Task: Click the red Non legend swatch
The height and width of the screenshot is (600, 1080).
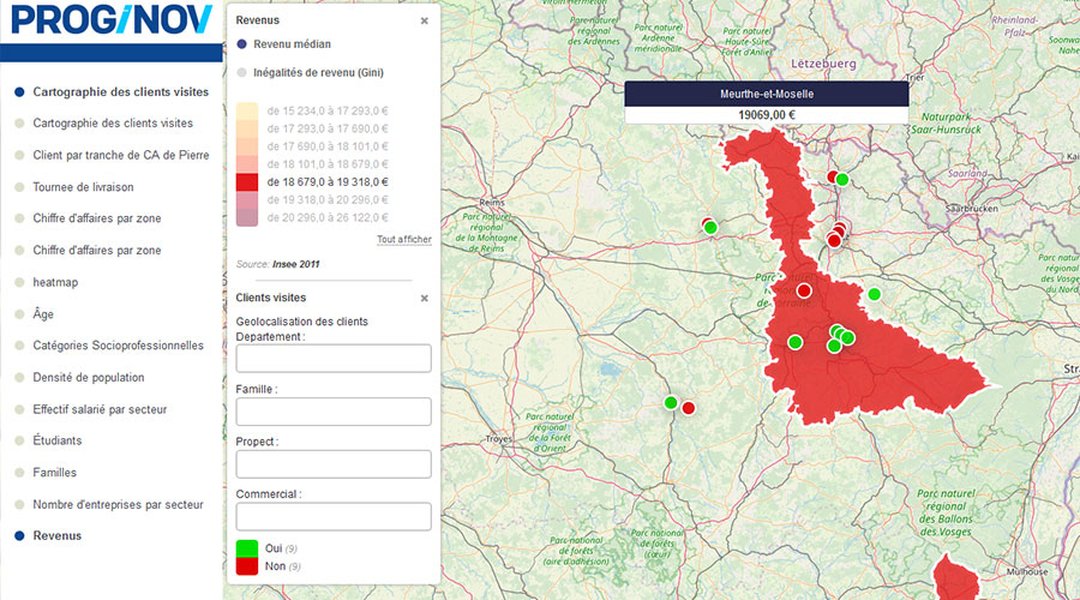Action: 247,566
